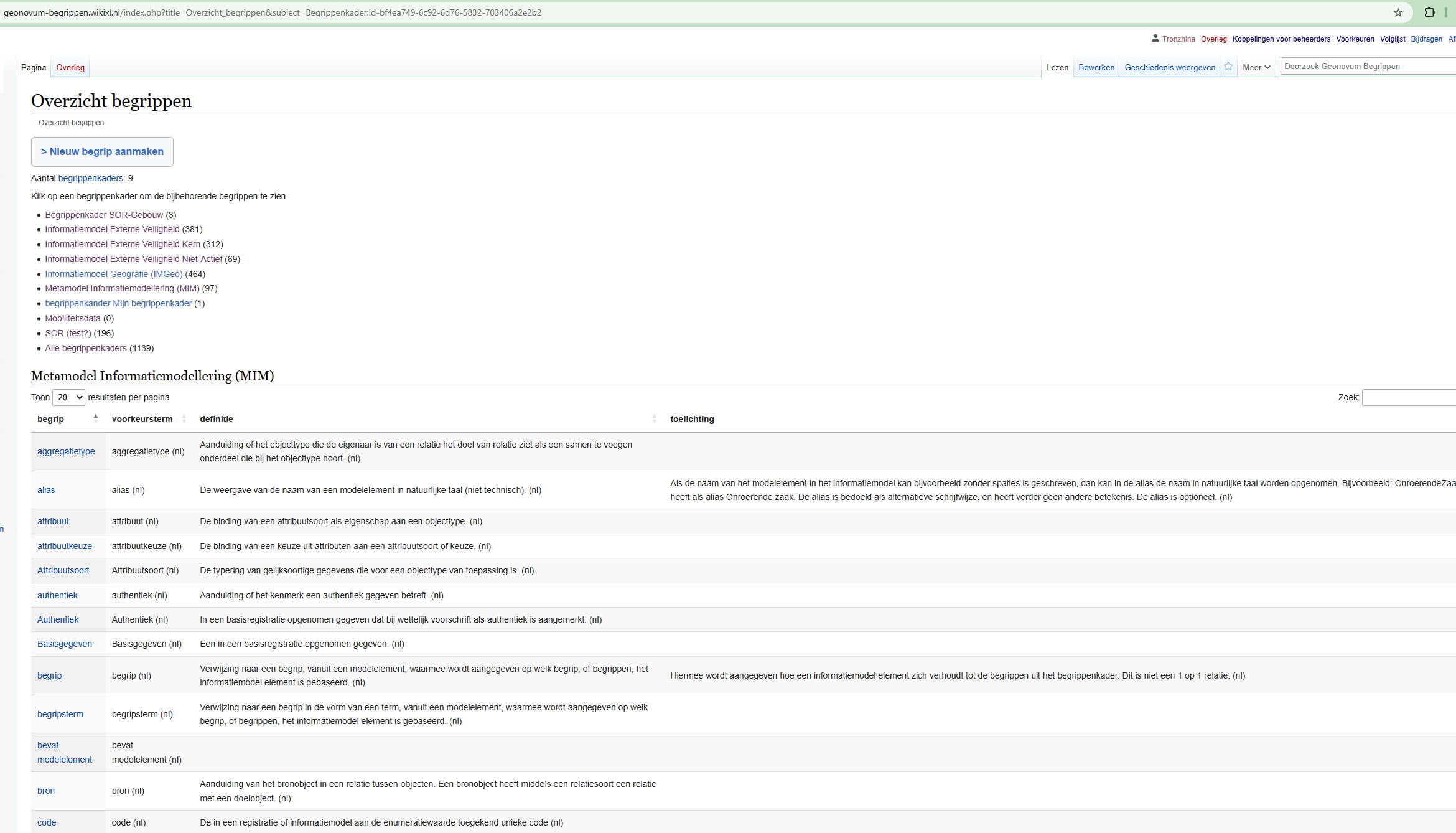
Task: Switch to the Bewerken tab
Action: tap(1096, 67)
